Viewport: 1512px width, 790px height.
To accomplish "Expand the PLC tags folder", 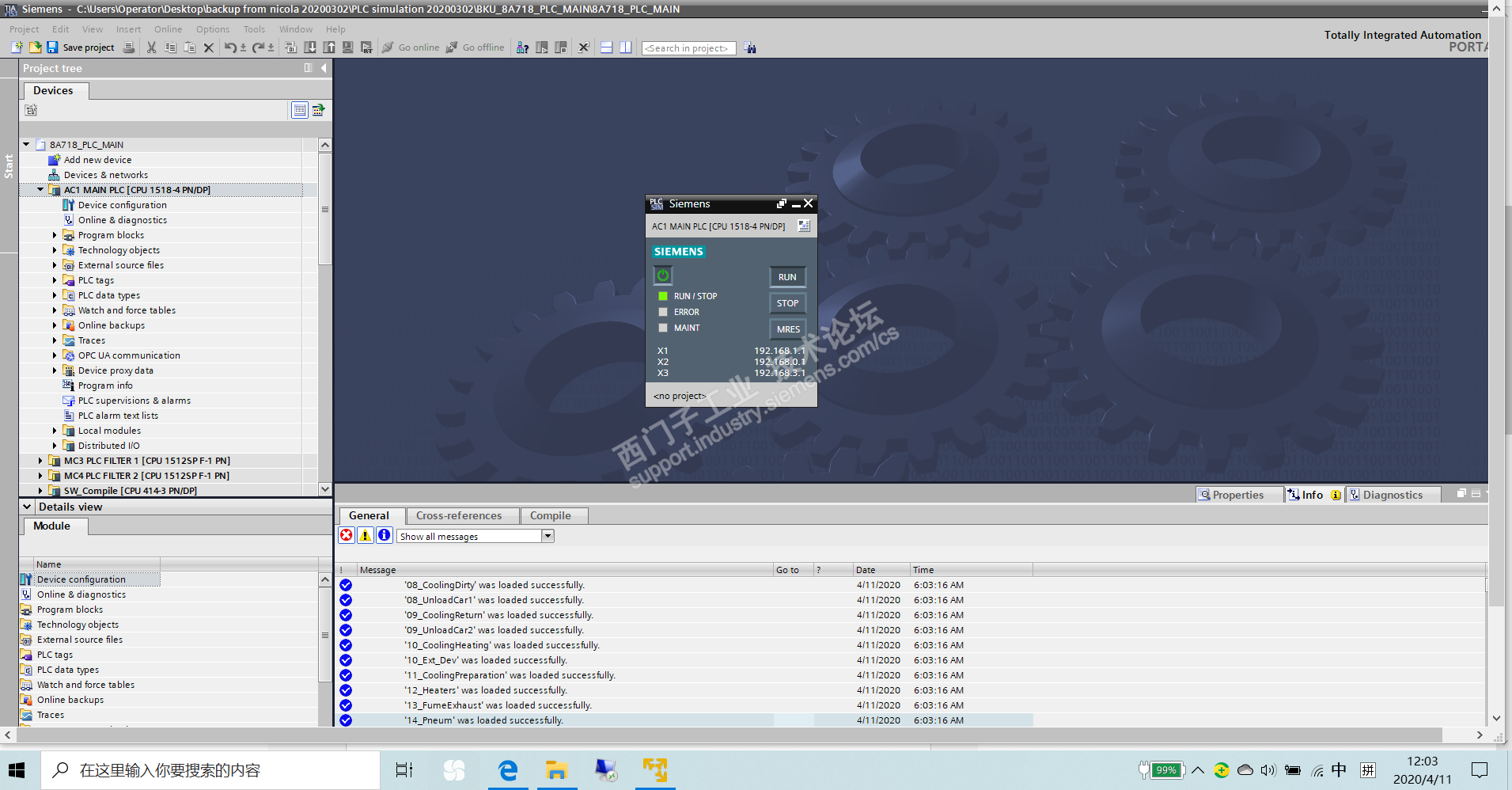I will 55,280.
